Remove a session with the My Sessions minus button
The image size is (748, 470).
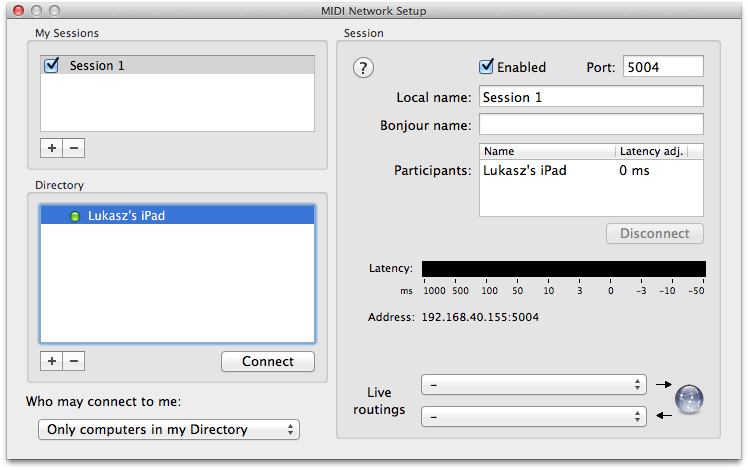tap(74, 148)
